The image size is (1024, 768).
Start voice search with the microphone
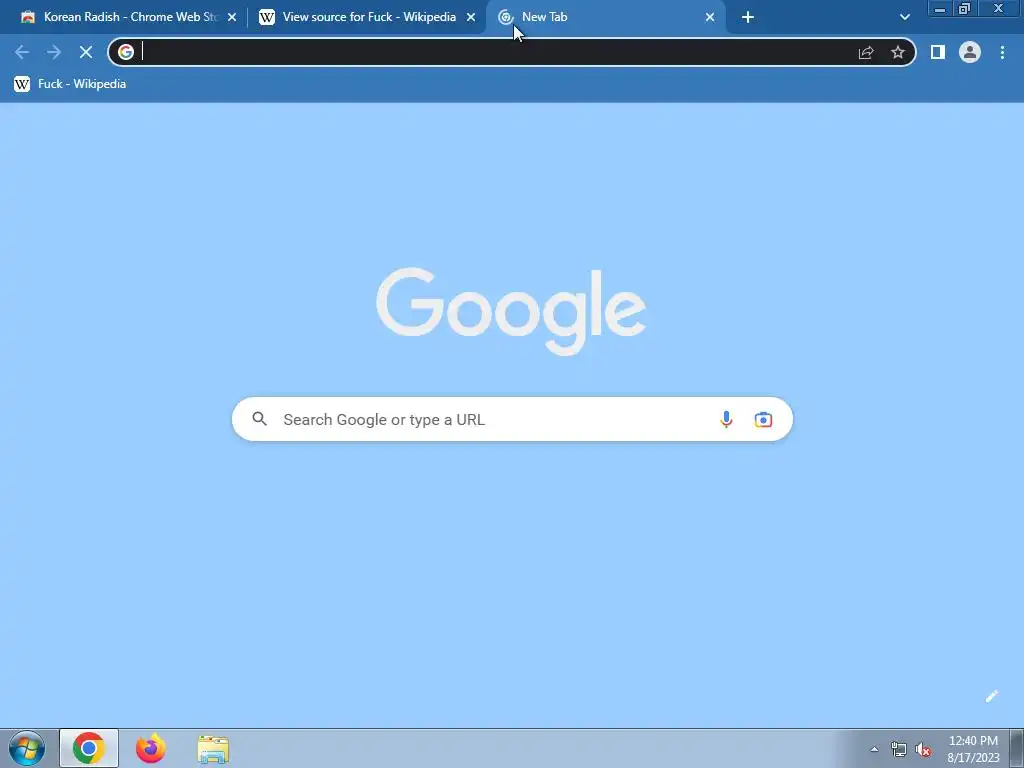[x=726, y=419]
